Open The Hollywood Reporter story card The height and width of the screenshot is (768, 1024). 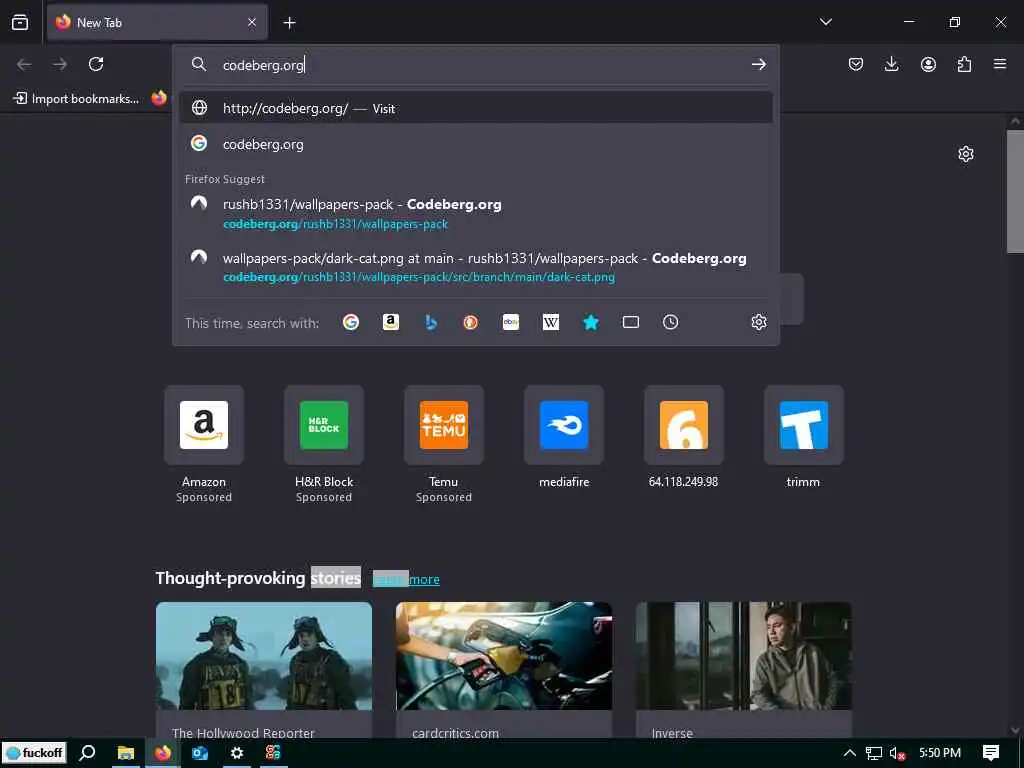(x=264, y=671)
